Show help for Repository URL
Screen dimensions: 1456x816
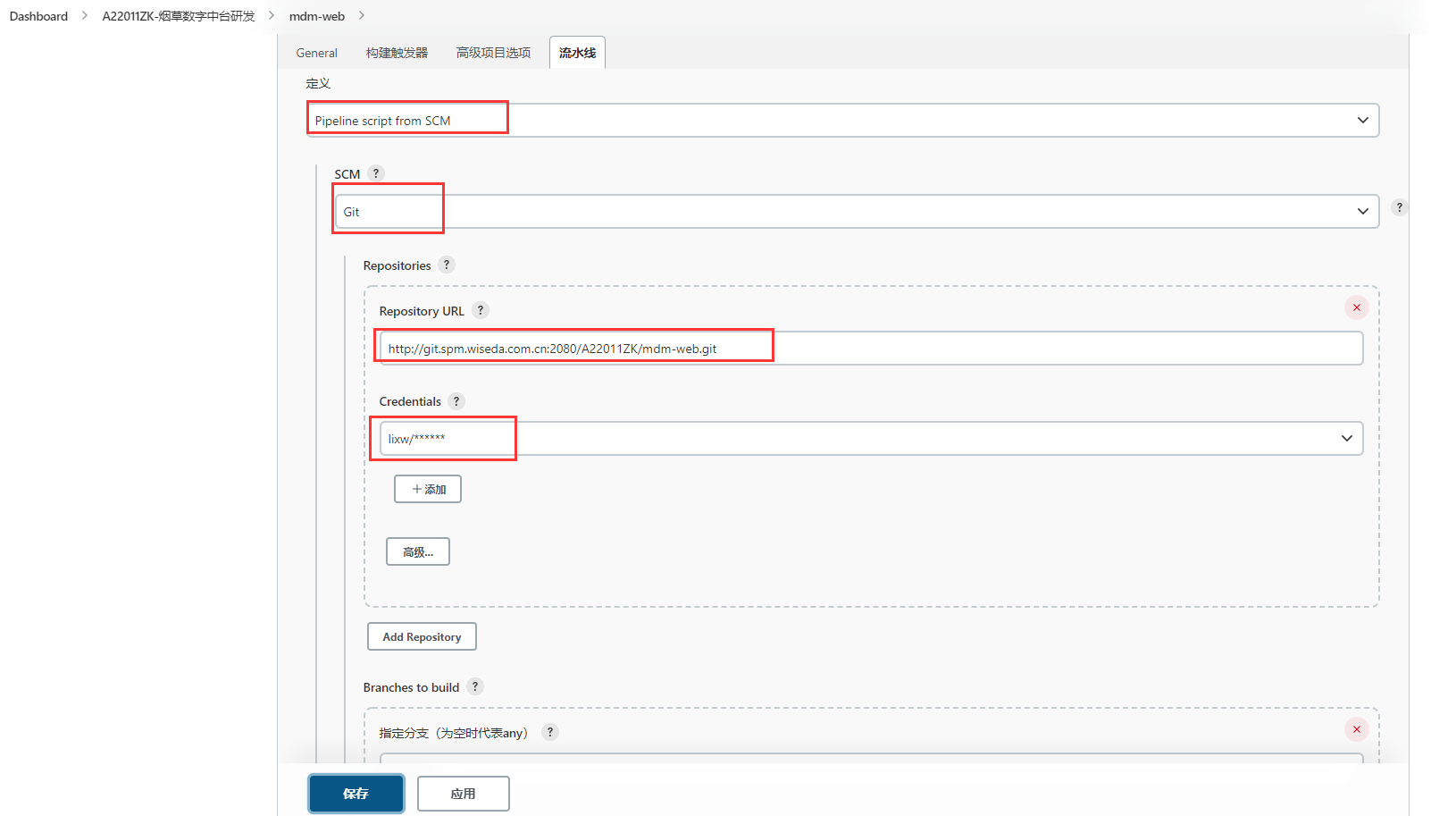pos(481,310)
